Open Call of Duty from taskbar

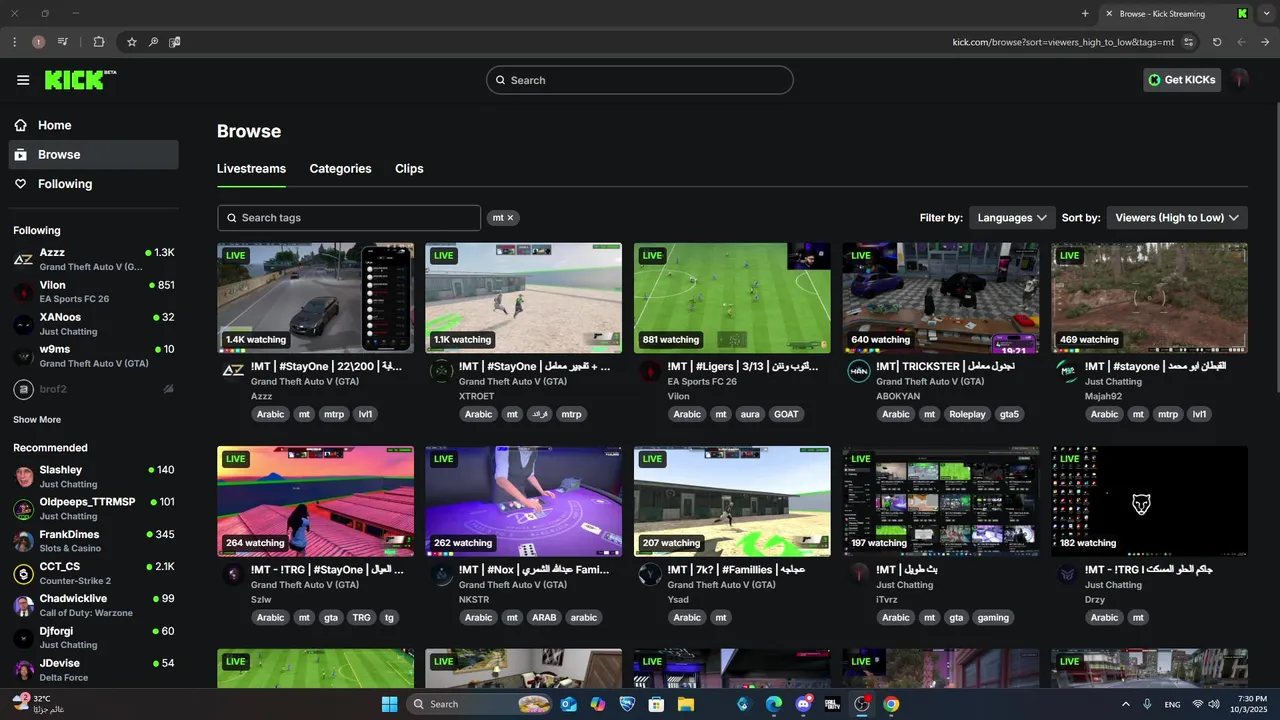coord(832,704)
